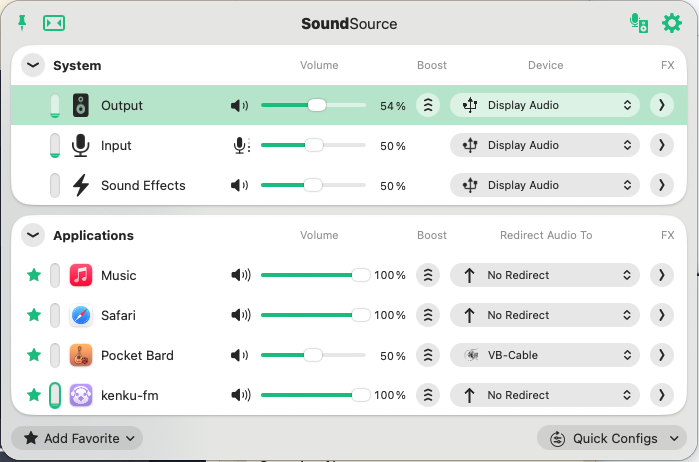
Task: Click Pocket Bard level meter indicator
Action: (x=55, y=355)
